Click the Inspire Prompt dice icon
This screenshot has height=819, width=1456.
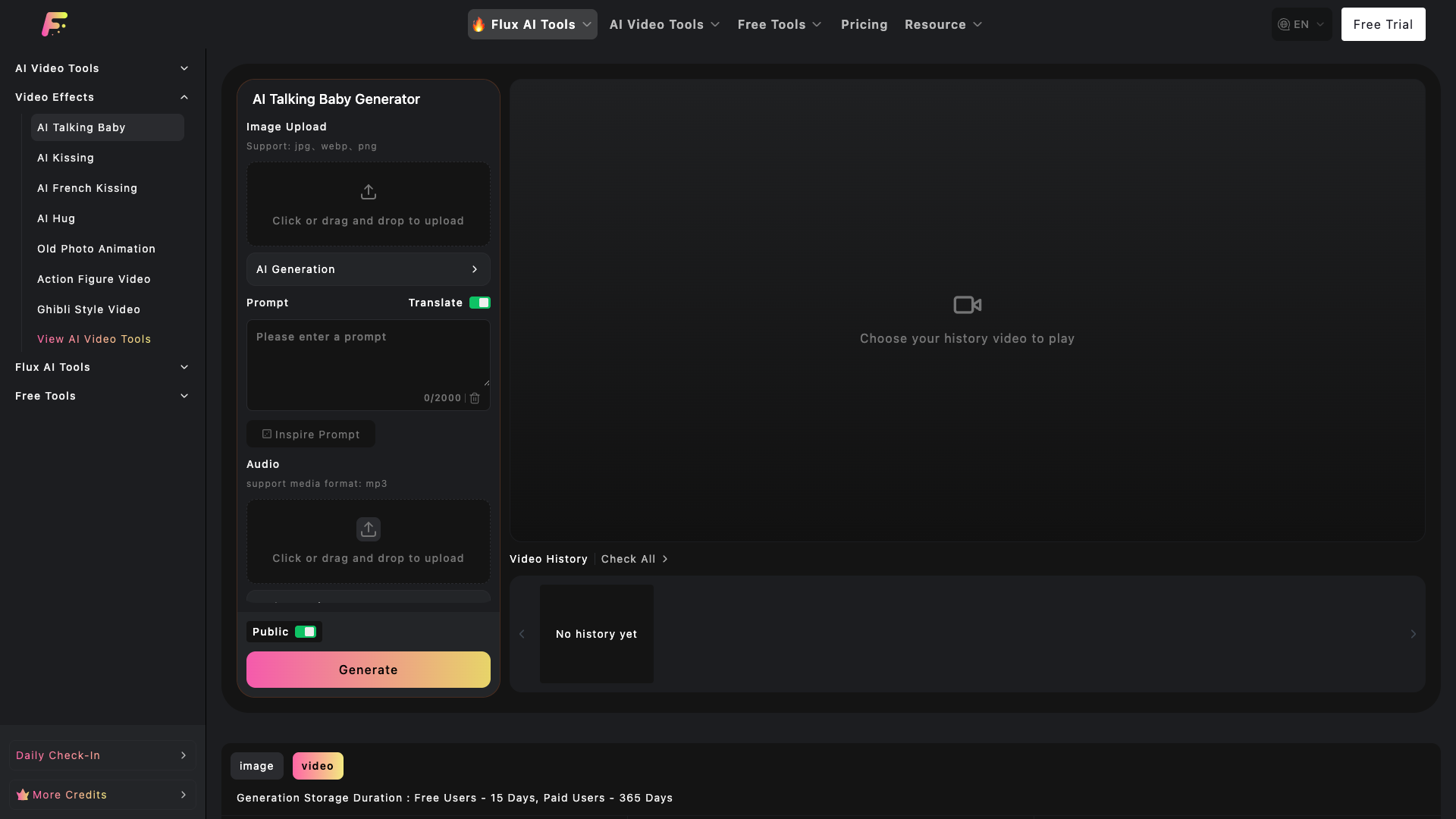267,434
